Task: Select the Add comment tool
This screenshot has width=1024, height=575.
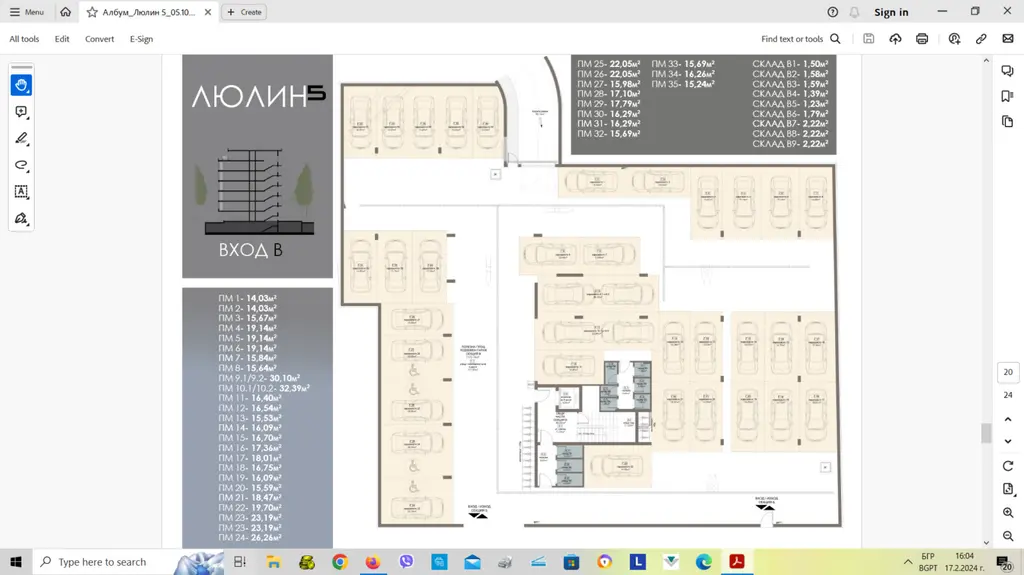Action: coord(21,113)
